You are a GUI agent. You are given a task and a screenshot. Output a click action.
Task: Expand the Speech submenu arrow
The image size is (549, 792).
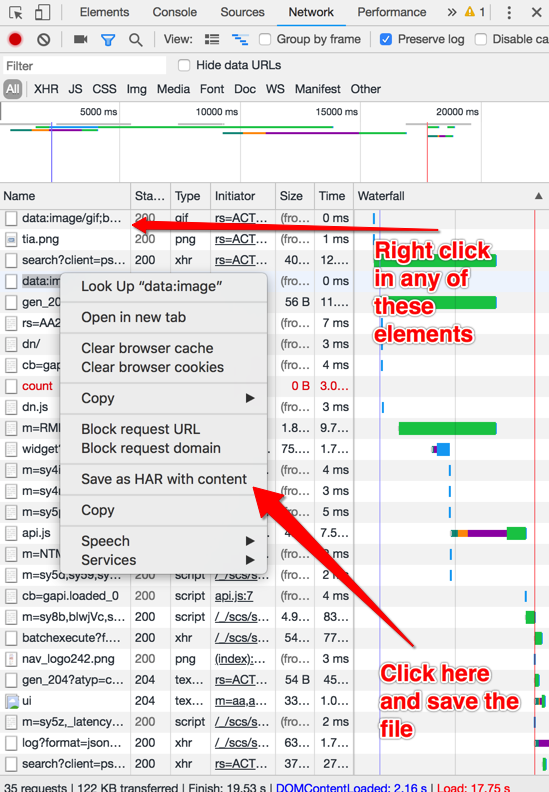250,541
